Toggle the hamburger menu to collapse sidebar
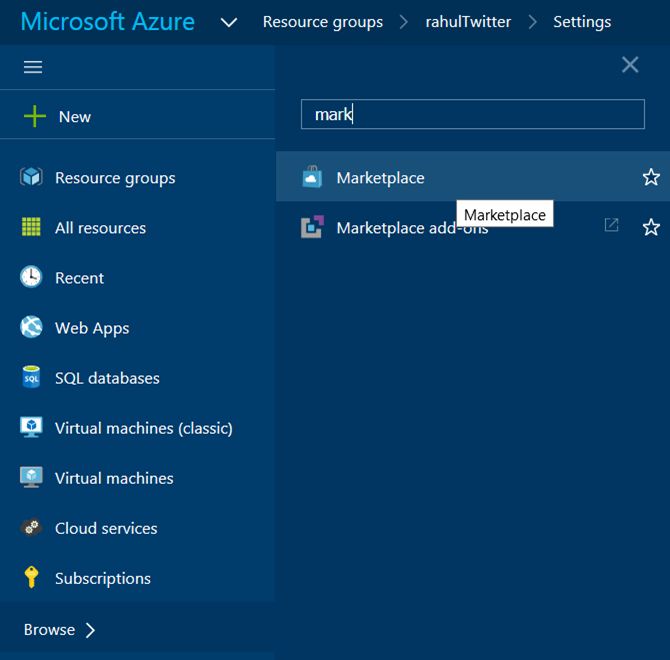The image size is (670, 660). tap(33, 67)
